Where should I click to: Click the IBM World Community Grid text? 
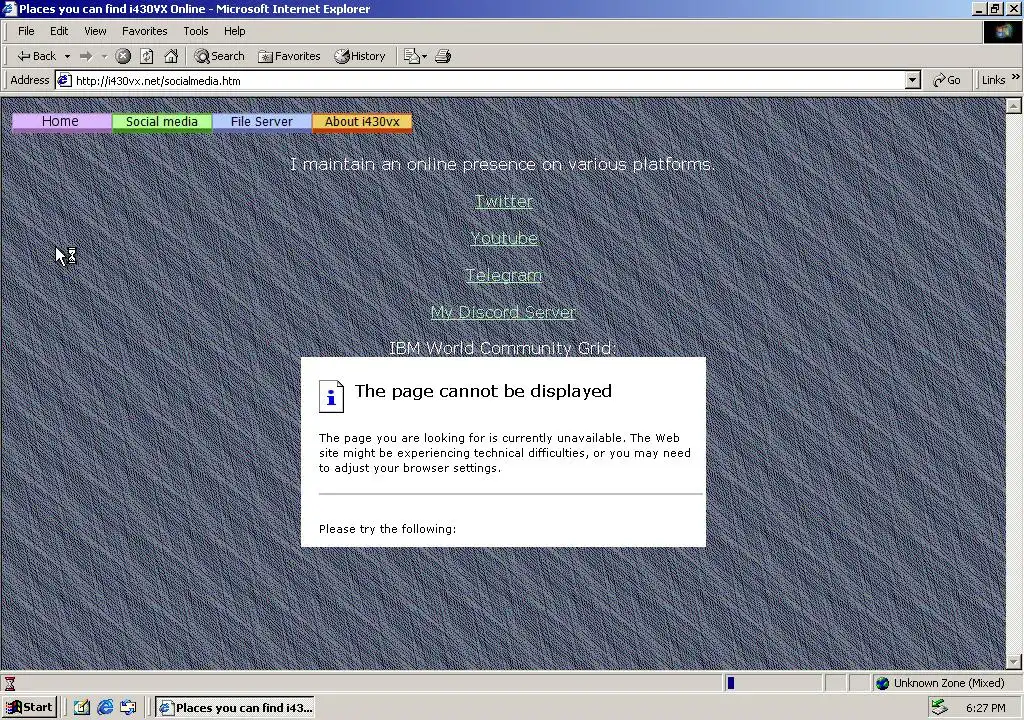tap(503, 348)
